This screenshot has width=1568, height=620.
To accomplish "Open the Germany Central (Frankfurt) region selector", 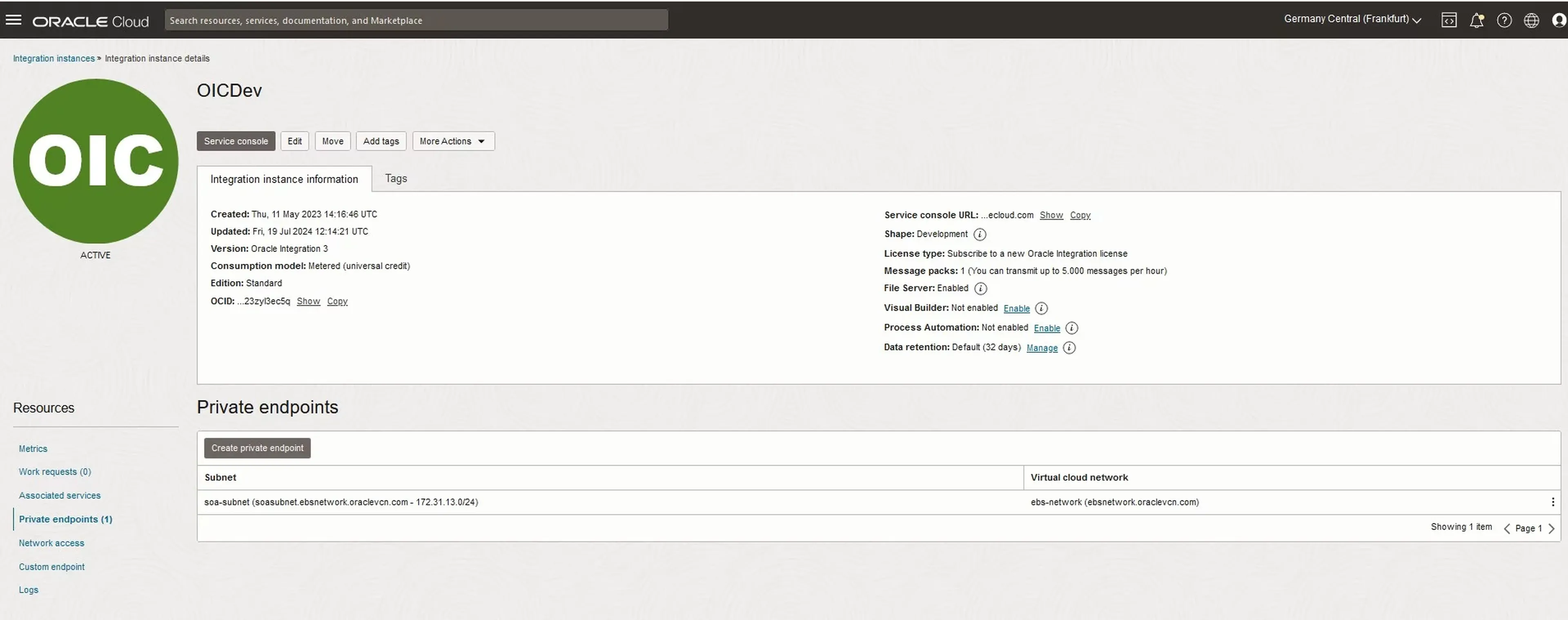I will coord(1352,20).
